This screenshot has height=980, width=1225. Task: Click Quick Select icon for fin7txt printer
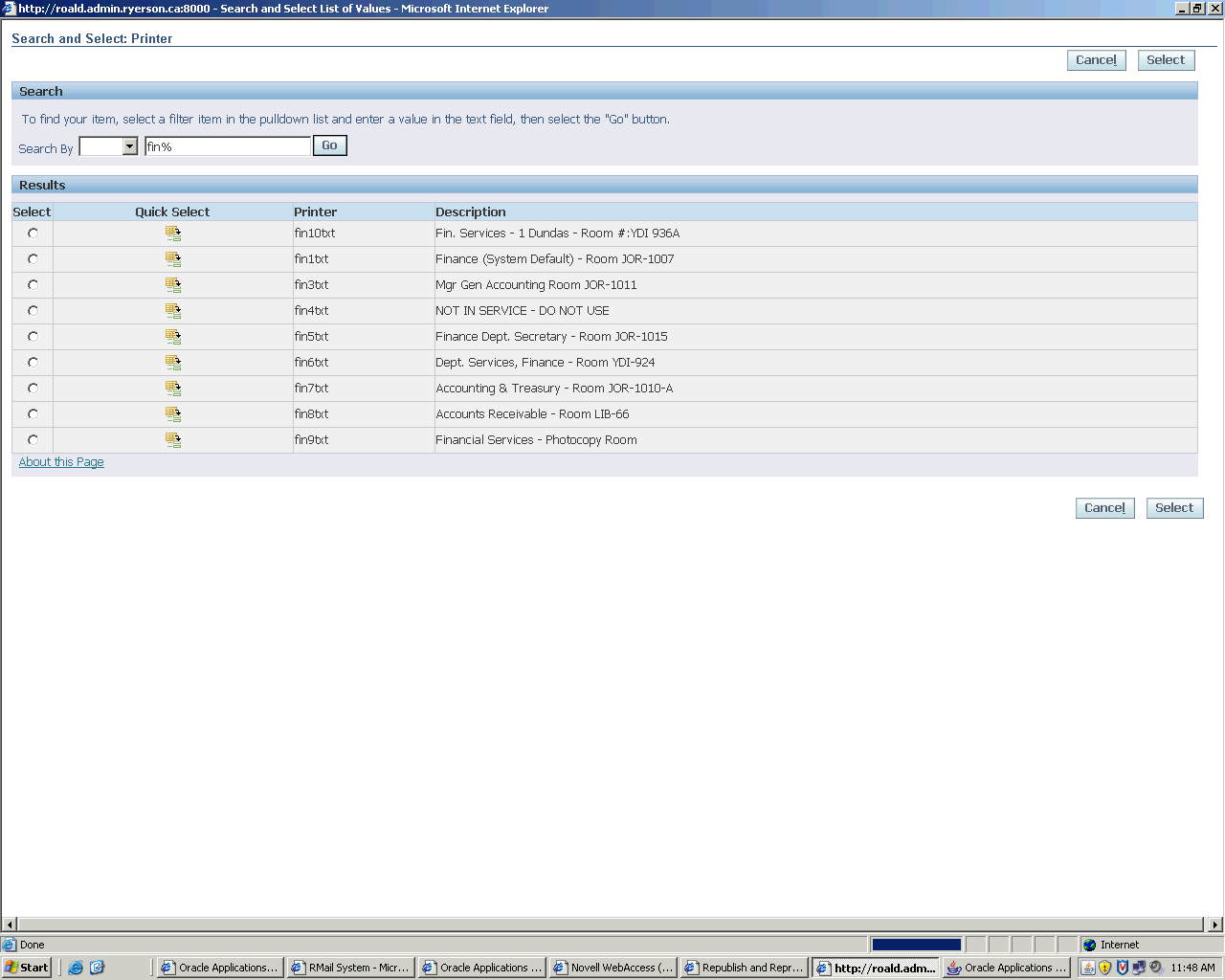coord(173,389)
